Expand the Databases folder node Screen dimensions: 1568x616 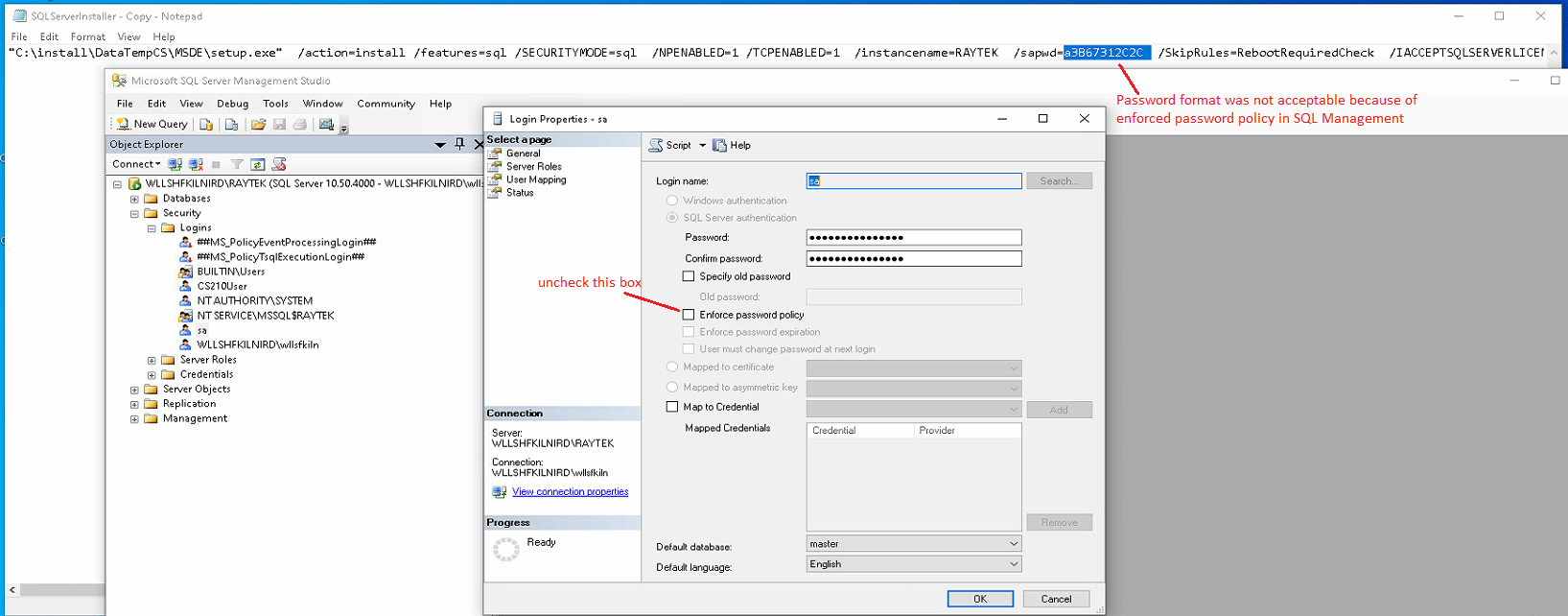click(134, 199)
